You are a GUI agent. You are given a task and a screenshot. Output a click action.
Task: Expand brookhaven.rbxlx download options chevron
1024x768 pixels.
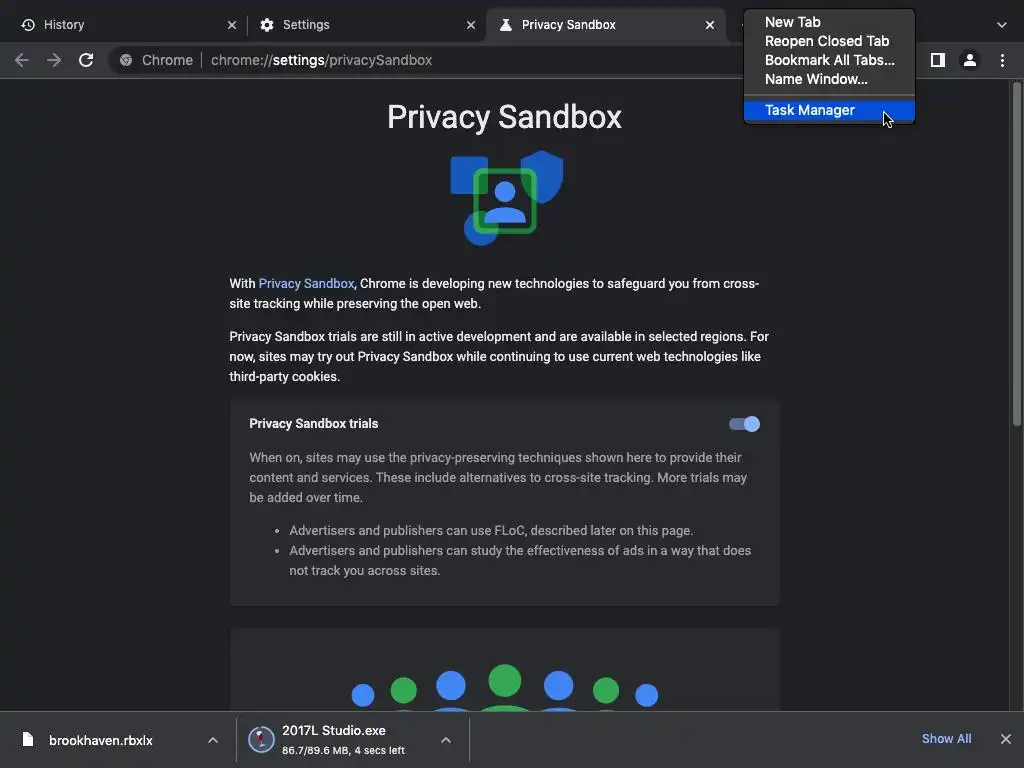click(213, 740)
